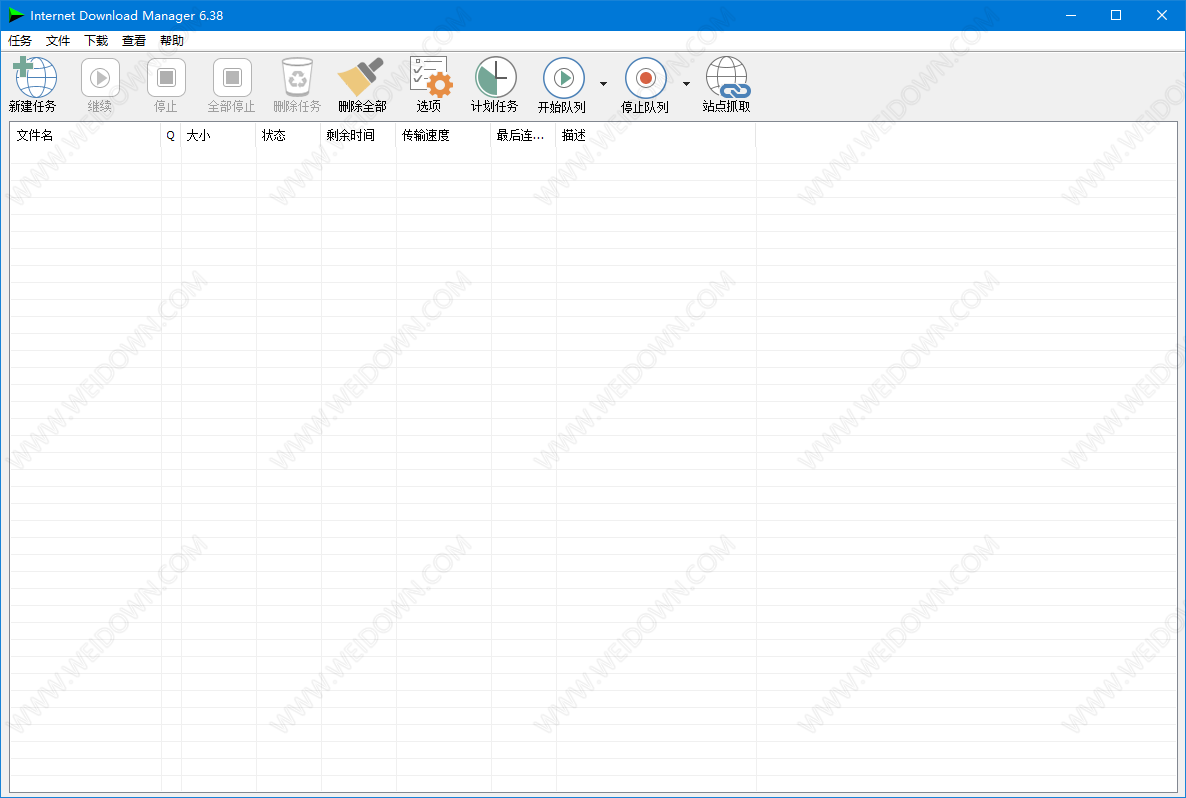Screen dimensions: 1186x798
Task: Open the 任务 menu
Action: [x=20, y=41]
